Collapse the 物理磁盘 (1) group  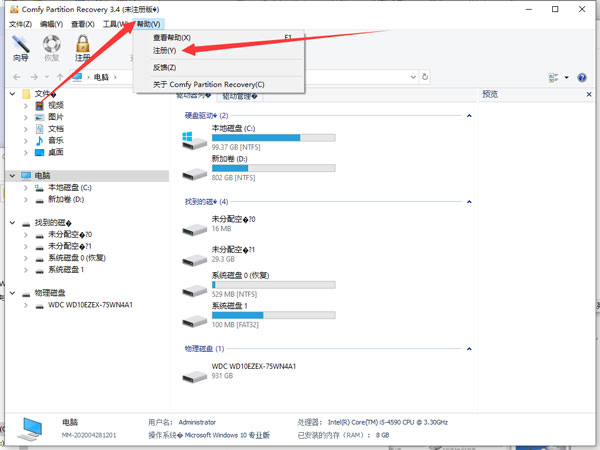click(x=469, y=349)
